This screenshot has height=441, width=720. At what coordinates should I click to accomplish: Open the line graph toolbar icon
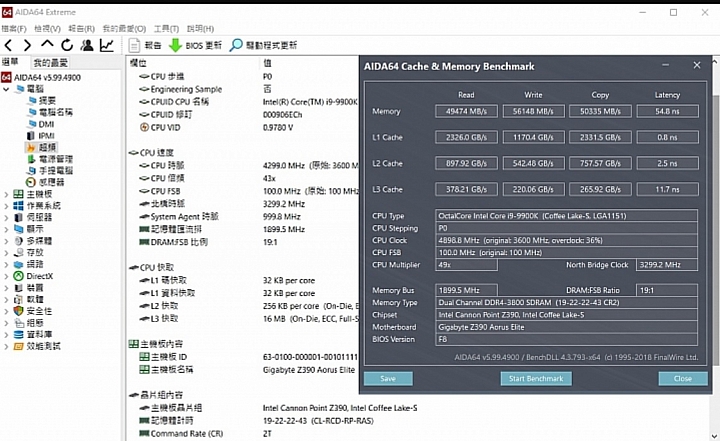coord(107,45)
